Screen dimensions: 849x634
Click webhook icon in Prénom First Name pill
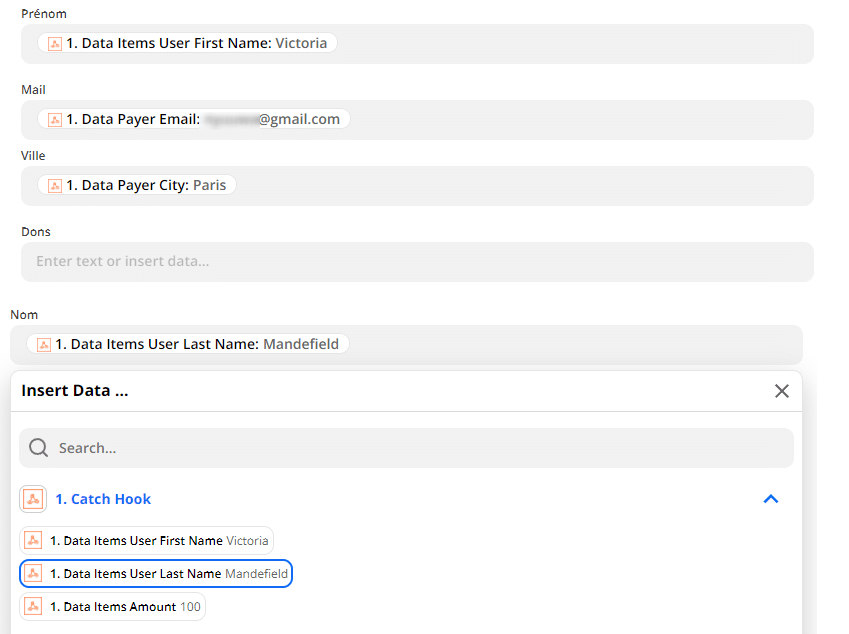pos(55,43)
